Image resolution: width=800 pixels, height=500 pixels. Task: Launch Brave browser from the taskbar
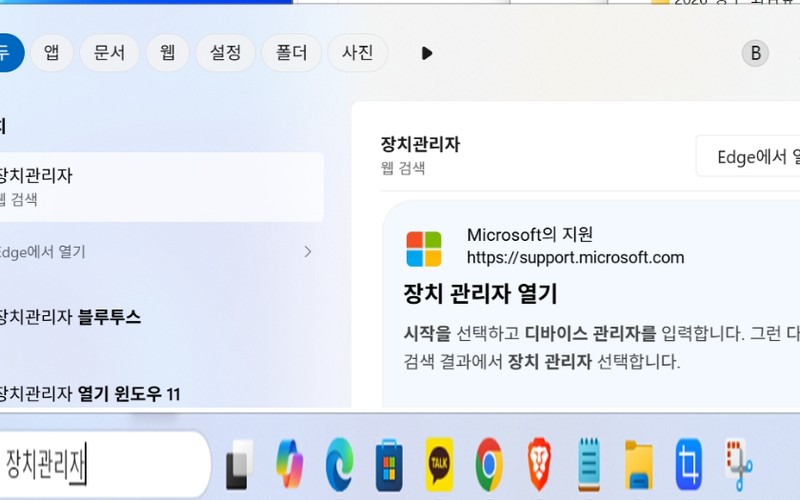coord(539,465)
